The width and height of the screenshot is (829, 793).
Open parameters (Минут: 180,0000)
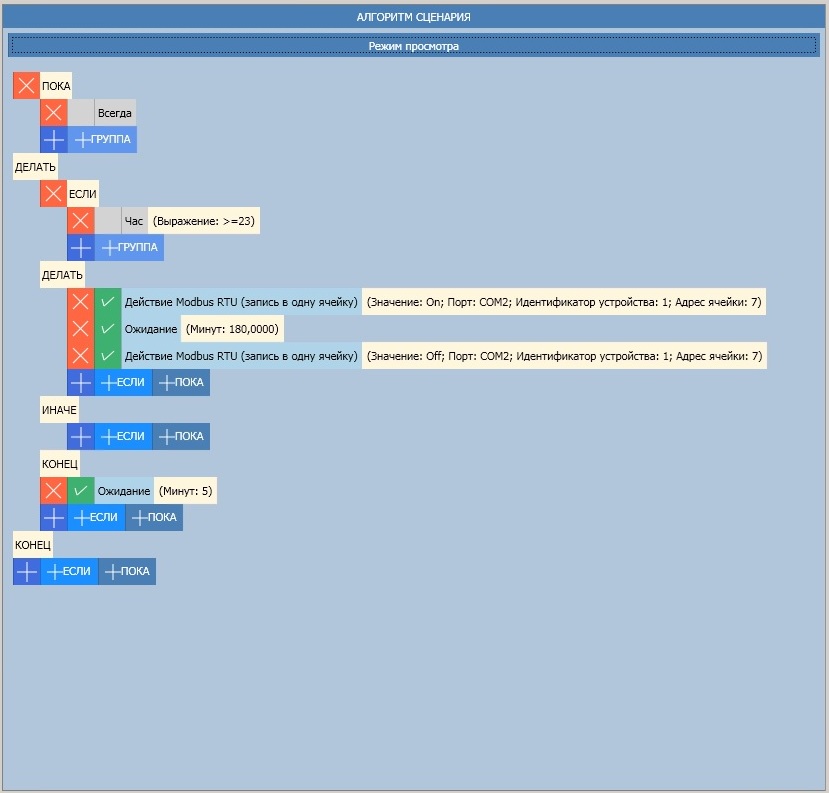(x=232, y=329)
